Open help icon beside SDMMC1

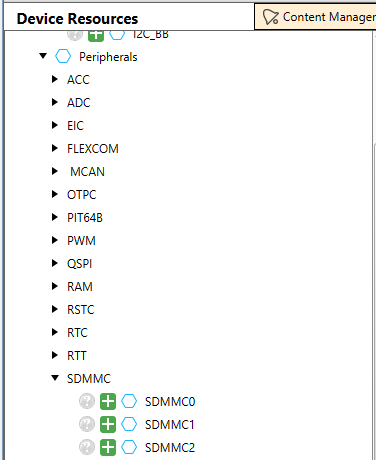click(x=87, y=424)
